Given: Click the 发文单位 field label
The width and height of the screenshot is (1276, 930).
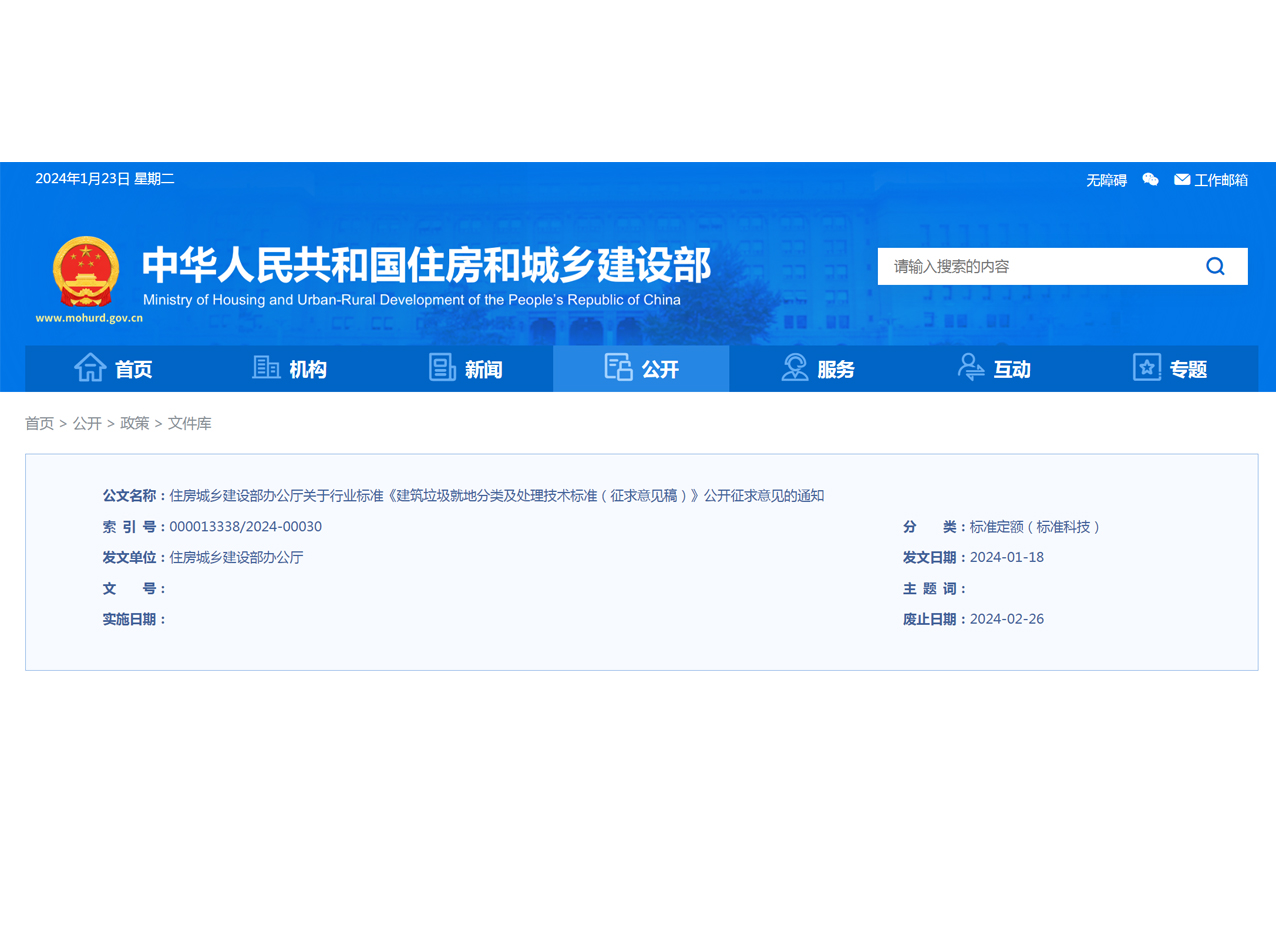Looking at the screenshot, I should point(135,558).
